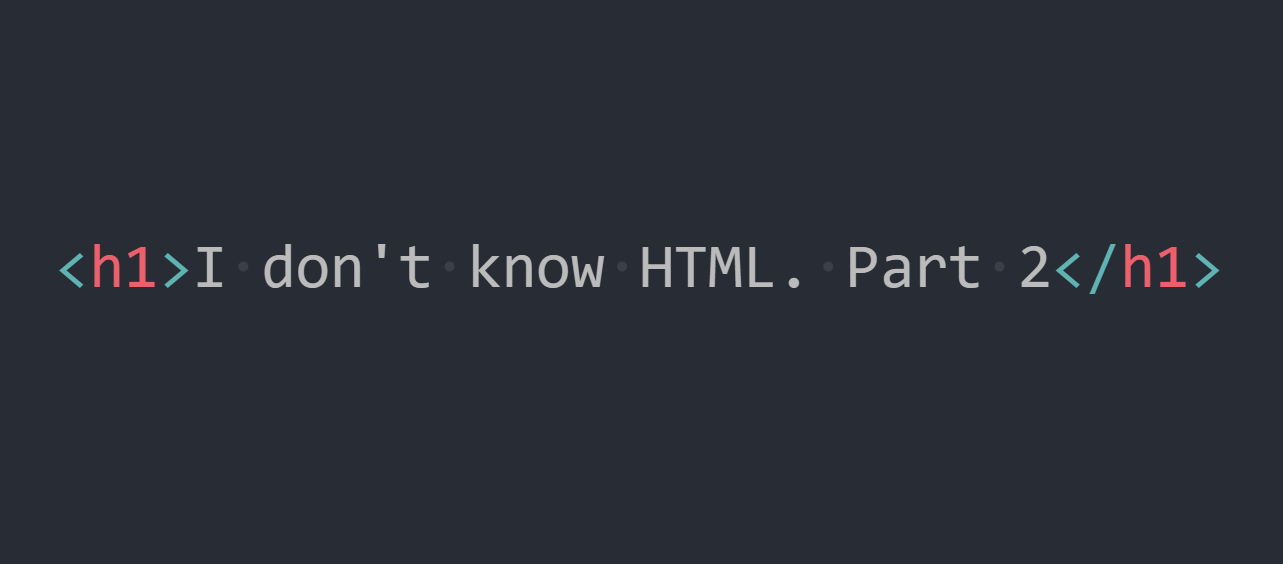The height and width of the screenshot is (564, 1283).
Task: Select the red h1 in the closing tag
Action: (1157, 268)
